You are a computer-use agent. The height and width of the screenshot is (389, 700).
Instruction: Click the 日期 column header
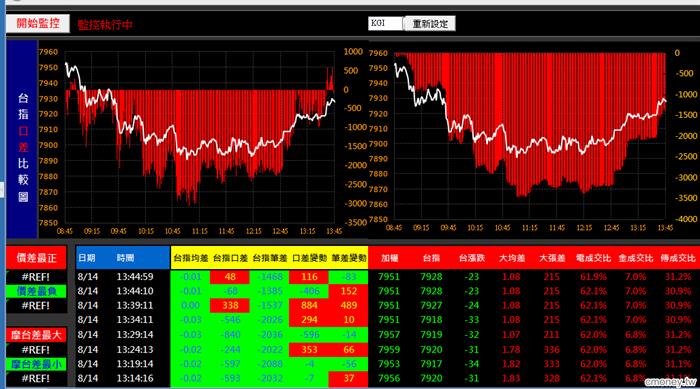point(87,258)
